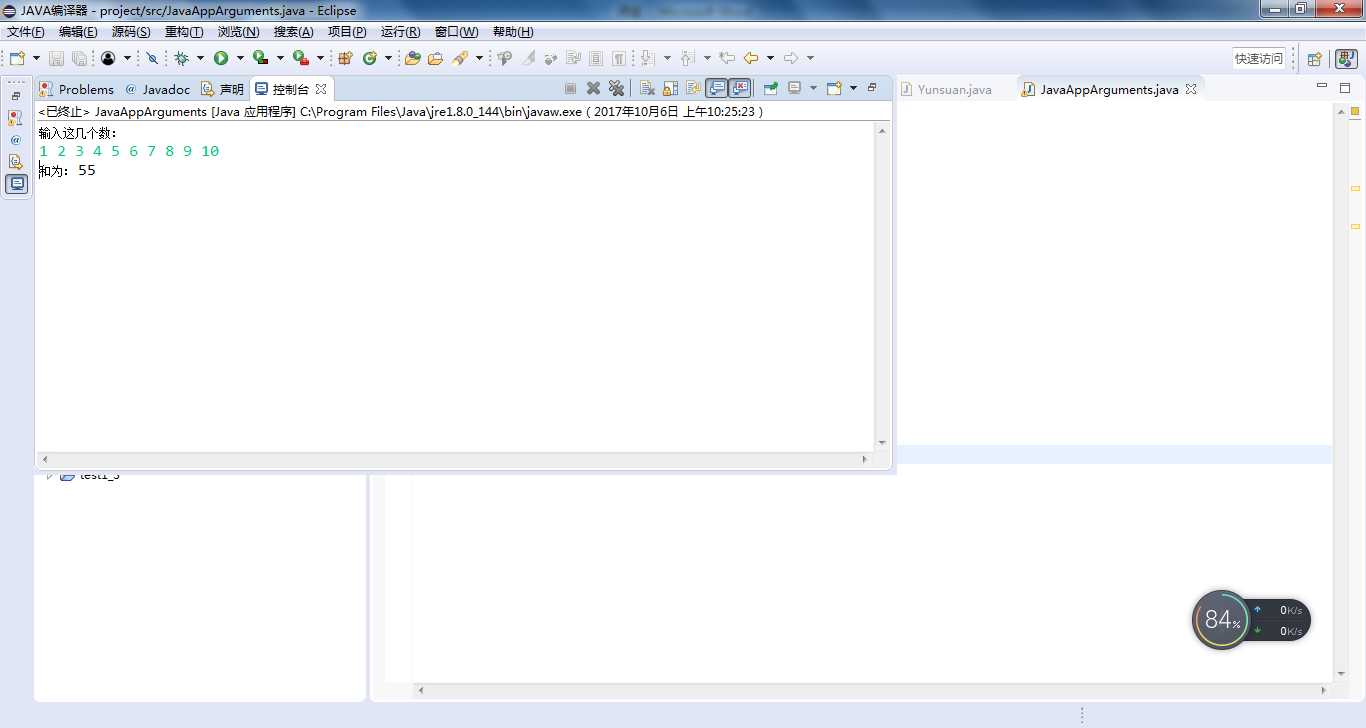Open the 编辑(E) menu

(78, 32)
